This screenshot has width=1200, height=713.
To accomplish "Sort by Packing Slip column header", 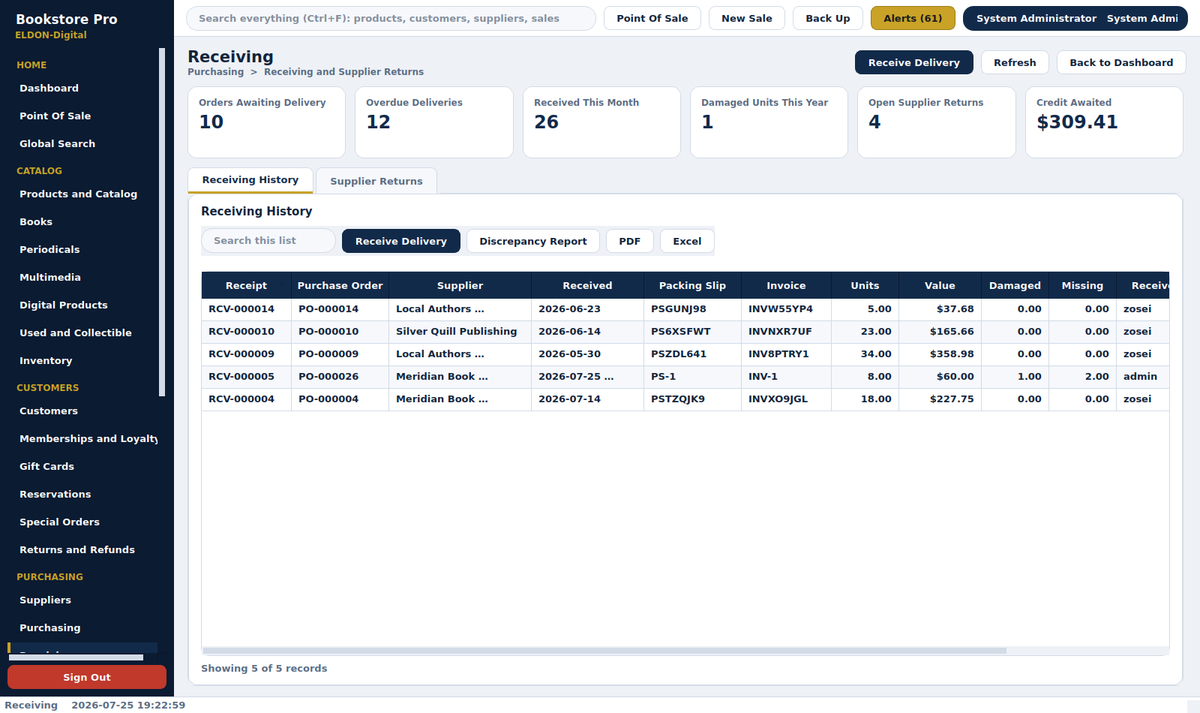I will pyautogui.click(x=692, y=285).
